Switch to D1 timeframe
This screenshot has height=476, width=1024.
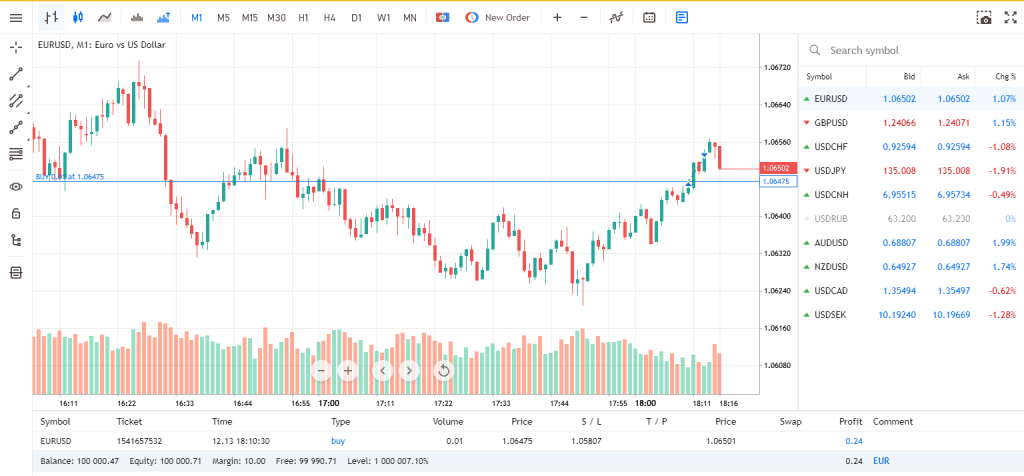click(356, 18)
